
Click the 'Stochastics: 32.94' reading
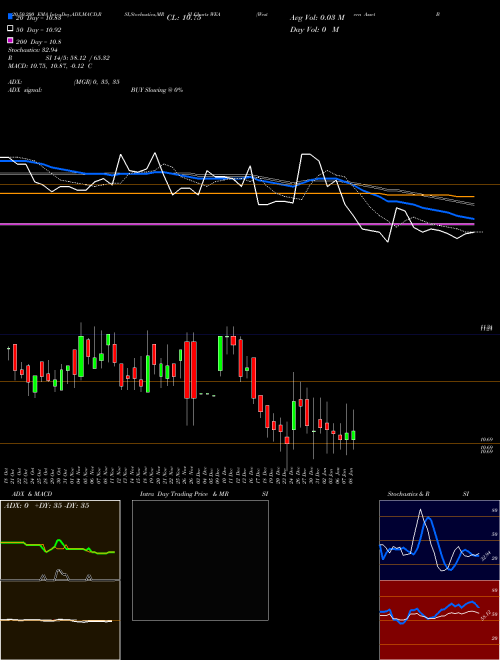click(33, 50)
